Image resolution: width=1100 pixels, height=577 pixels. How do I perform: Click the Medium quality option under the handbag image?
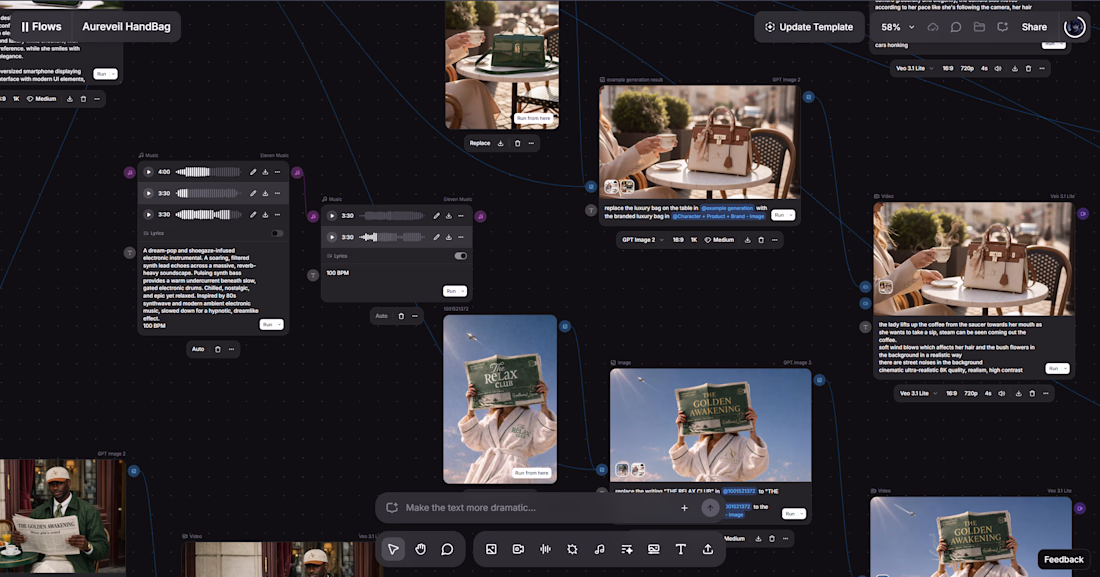tap(719, 240)
